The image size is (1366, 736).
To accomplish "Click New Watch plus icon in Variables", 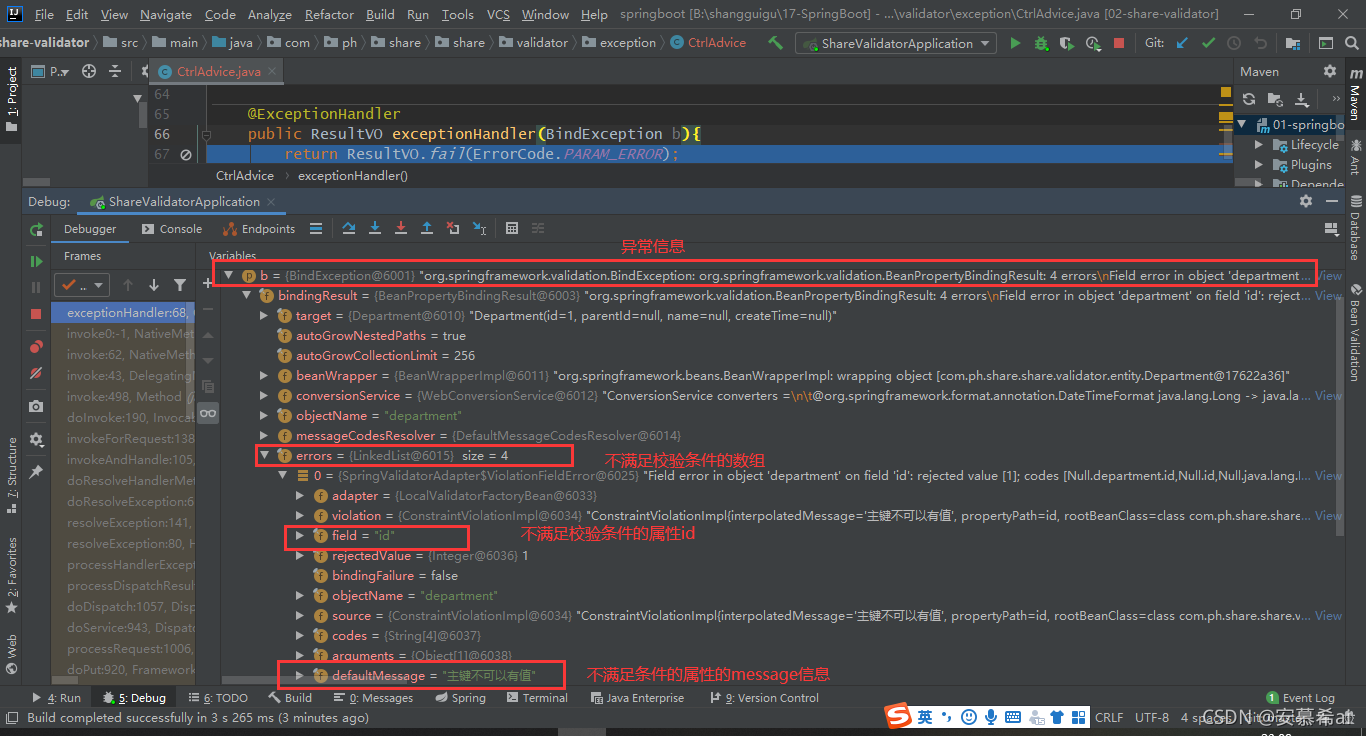I will [x=208, y=283].
